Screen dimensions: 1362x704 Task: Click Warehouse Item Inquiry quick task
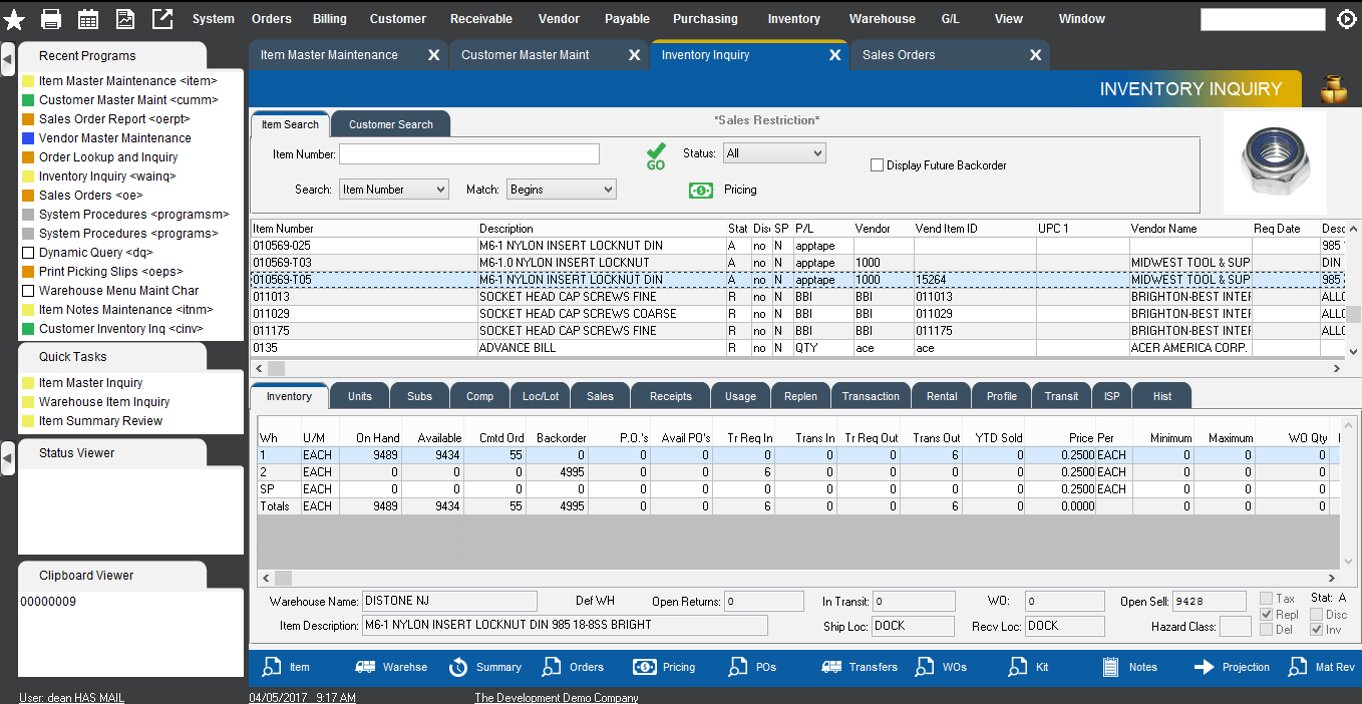click(x=104, y=402)
